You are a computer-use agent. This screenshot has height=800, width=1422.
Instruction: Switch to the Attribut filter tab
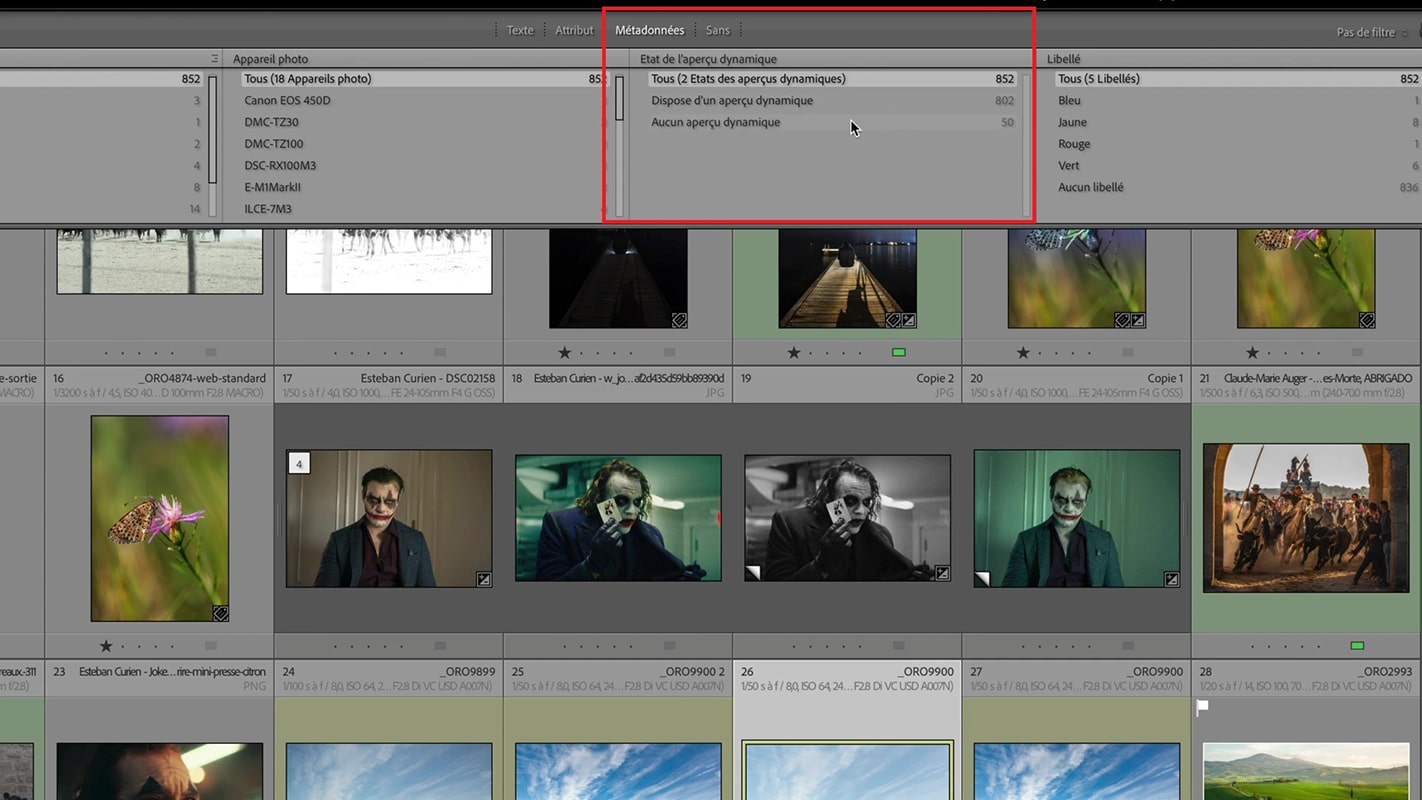pyautogui.click(x=574, y=30)
